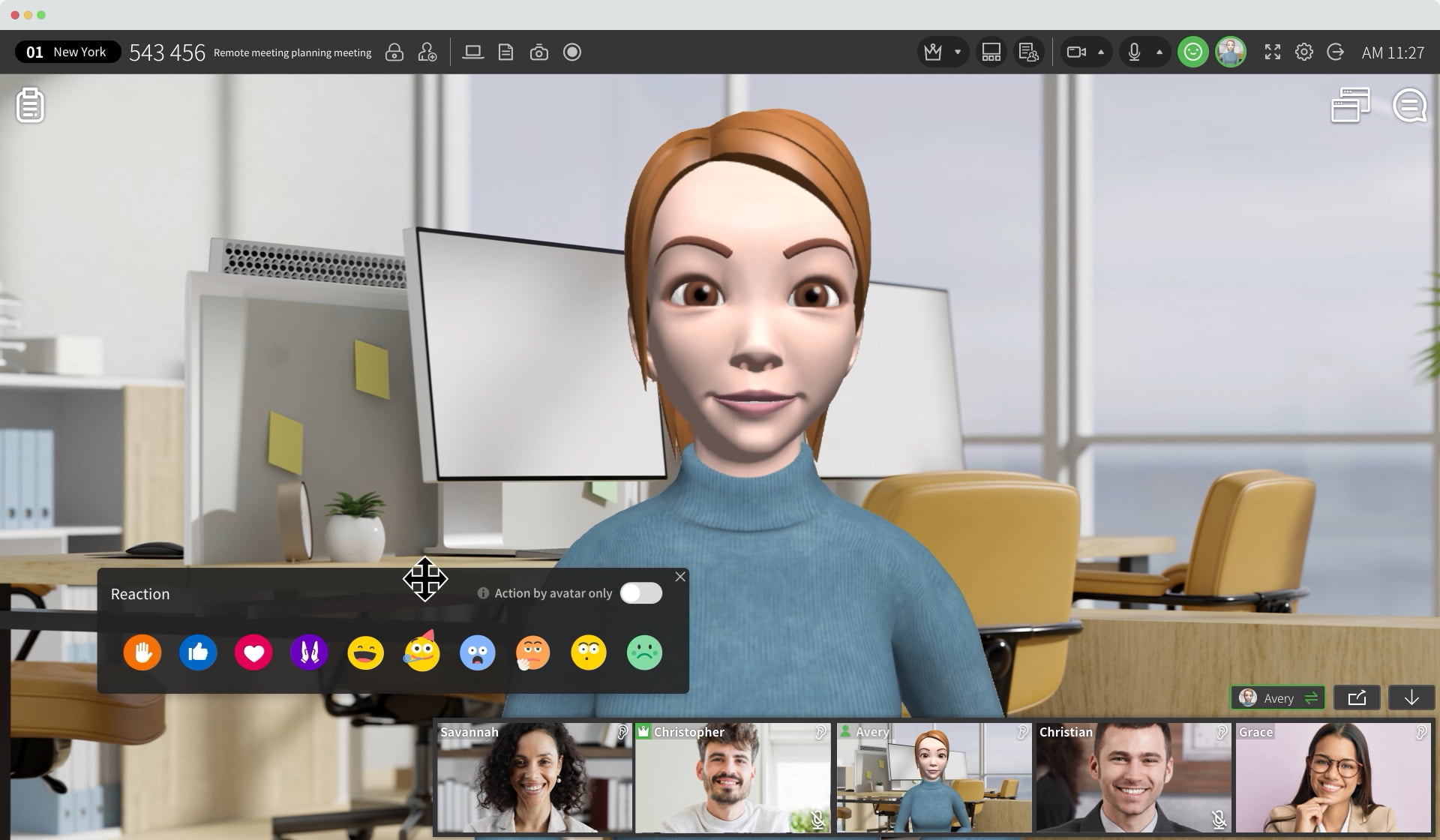Screen dimensions: 1440x840
Task: Click the pop-out video strip button
Action: pyautogui.click(x=1357, y=697)
